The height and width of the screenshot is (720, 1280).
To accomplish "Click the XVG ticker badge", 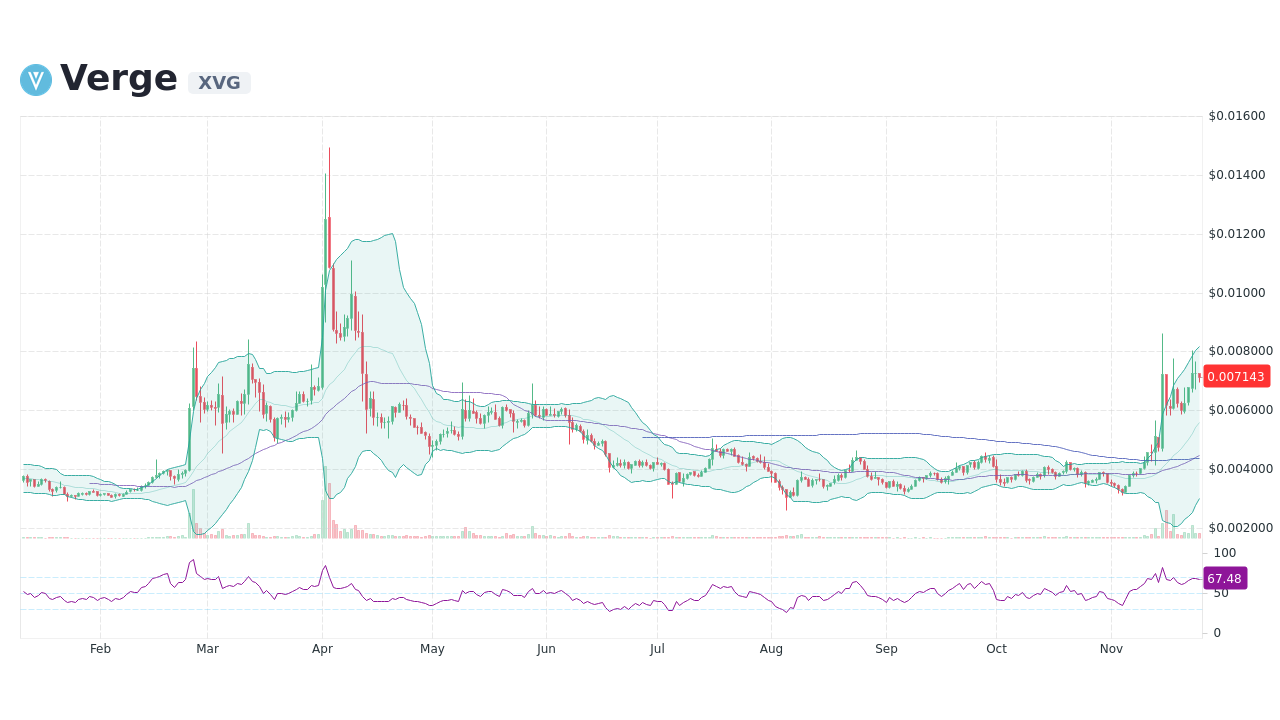I will [219, 83].
